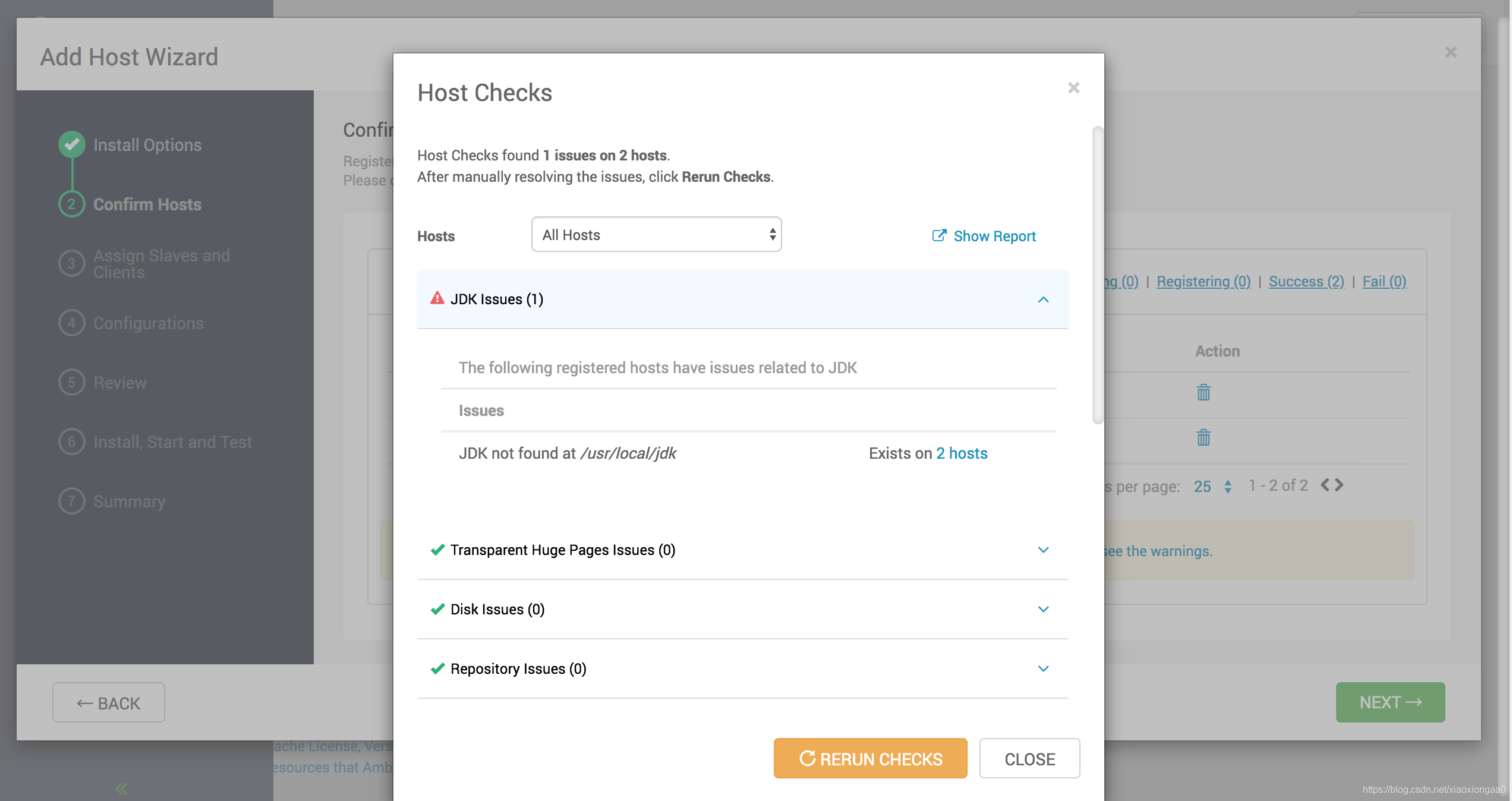Collapse the JDK Issues section

click(x=1043, y=299)
